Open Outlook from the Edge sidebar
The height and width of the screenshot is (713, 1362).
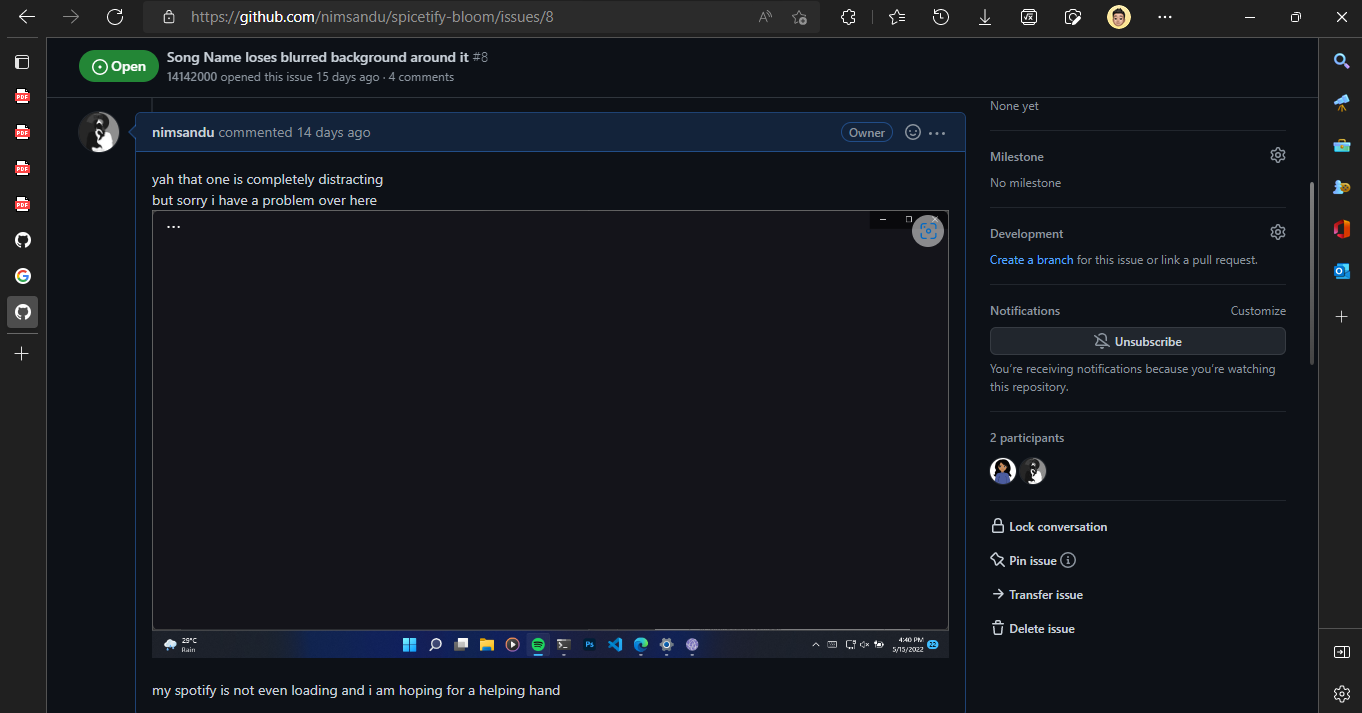(x=1341, y=270)
